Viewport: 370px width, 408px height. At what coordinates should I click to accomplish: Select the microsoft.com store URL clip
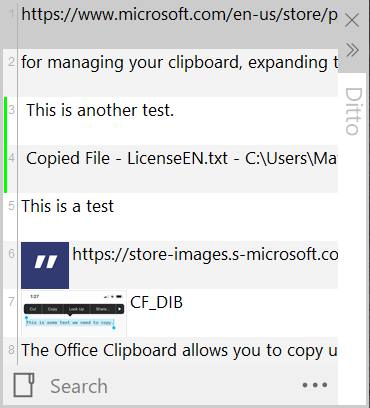coord(178,25)
